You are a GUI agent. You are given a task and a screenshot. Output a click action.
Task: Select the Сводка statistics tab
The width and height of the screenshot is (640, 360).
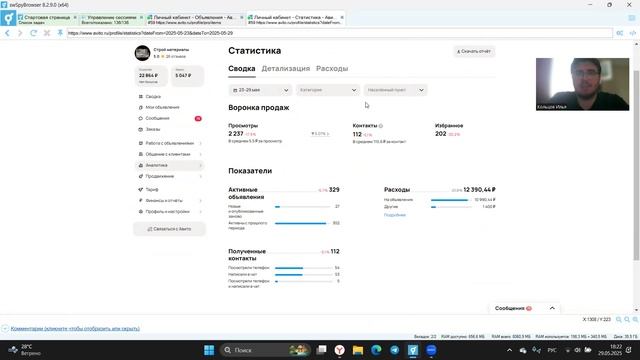(242, 69)
